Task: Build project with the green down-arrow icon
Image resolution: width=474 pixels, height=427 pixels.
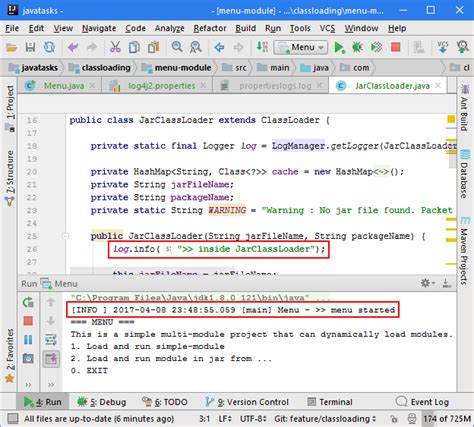Action: coord(262,47)
